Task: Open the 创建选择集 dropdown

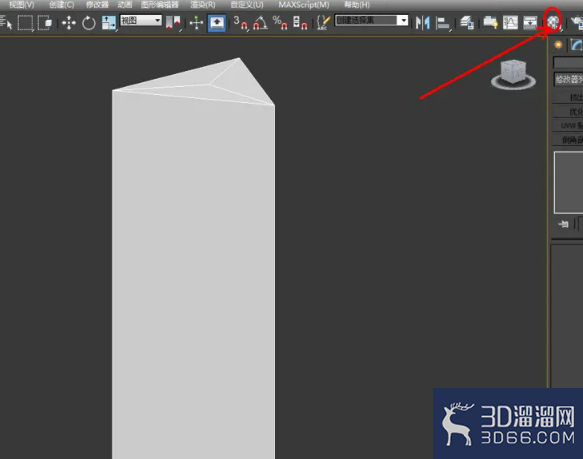Action: coord(371,20)
